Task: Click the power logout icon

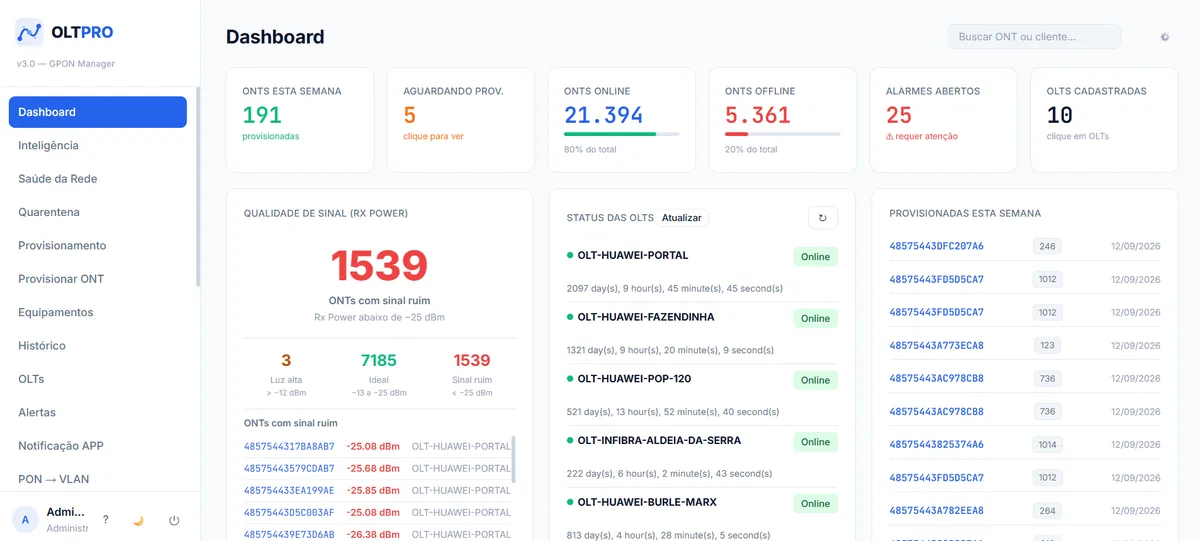Action: pyautogui.click(x=174, y=520)
